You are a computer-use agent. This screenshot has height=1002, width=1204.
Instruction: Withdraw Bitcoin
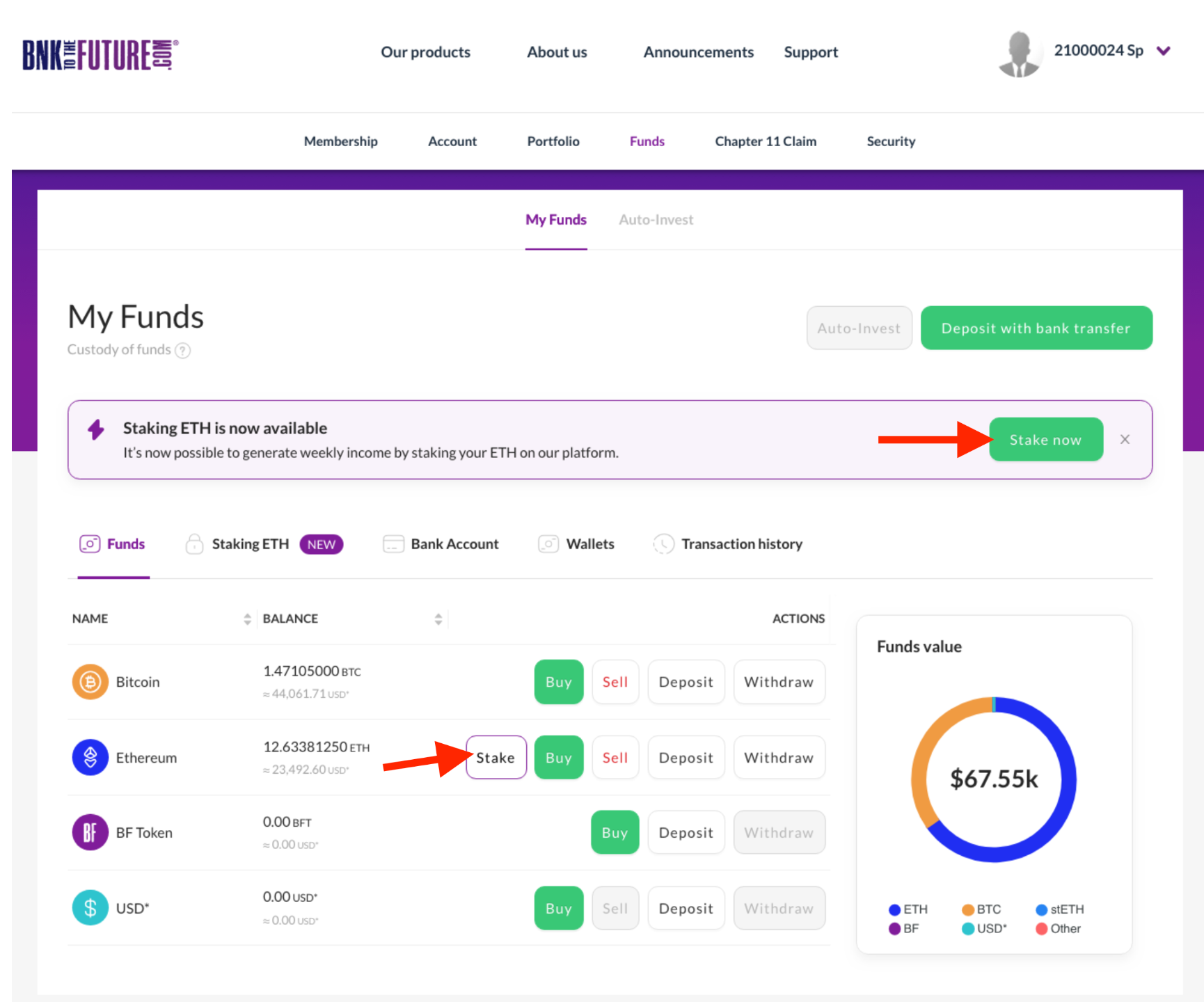coord(779,682)
